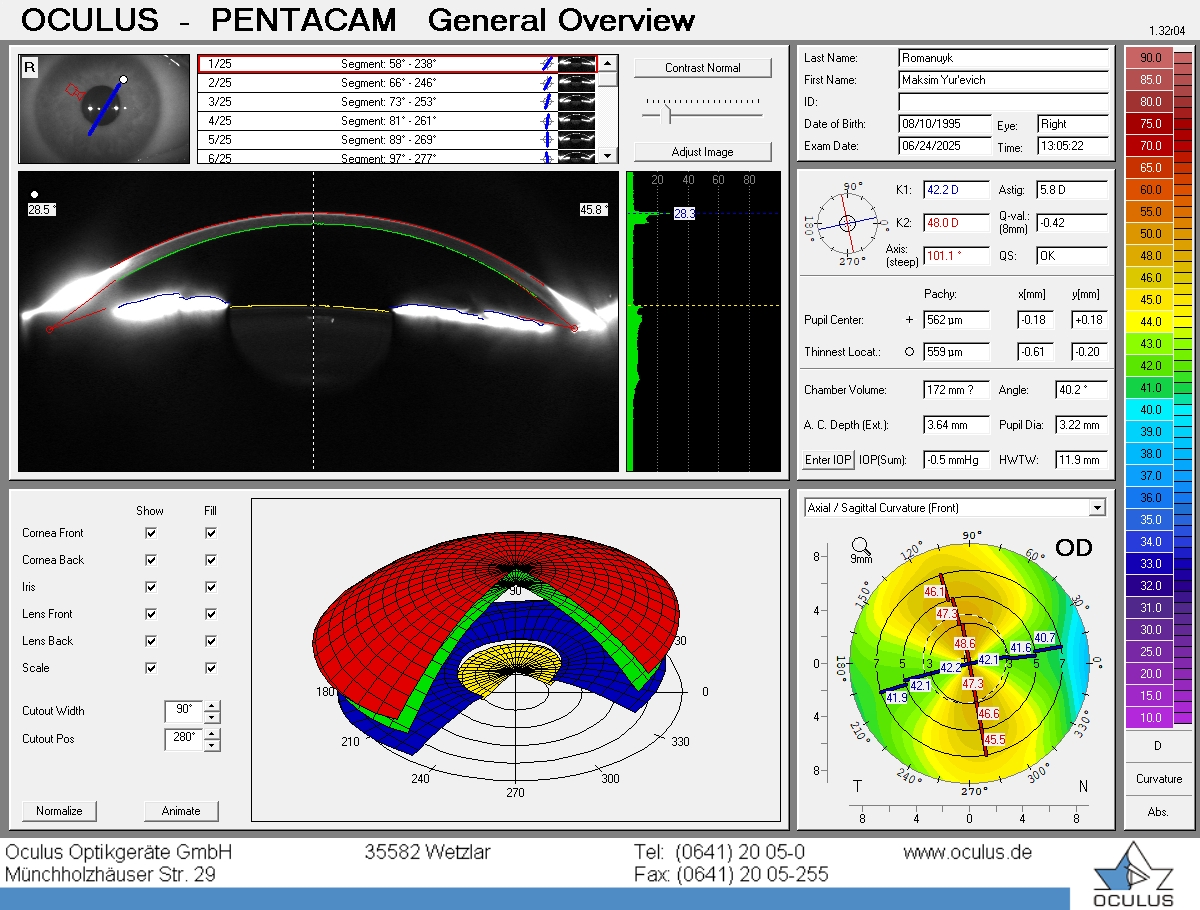The height and width of the screenshot is (910, 1200).
Task: Select segment 1/25 row in the list
Action: (397, 64)
